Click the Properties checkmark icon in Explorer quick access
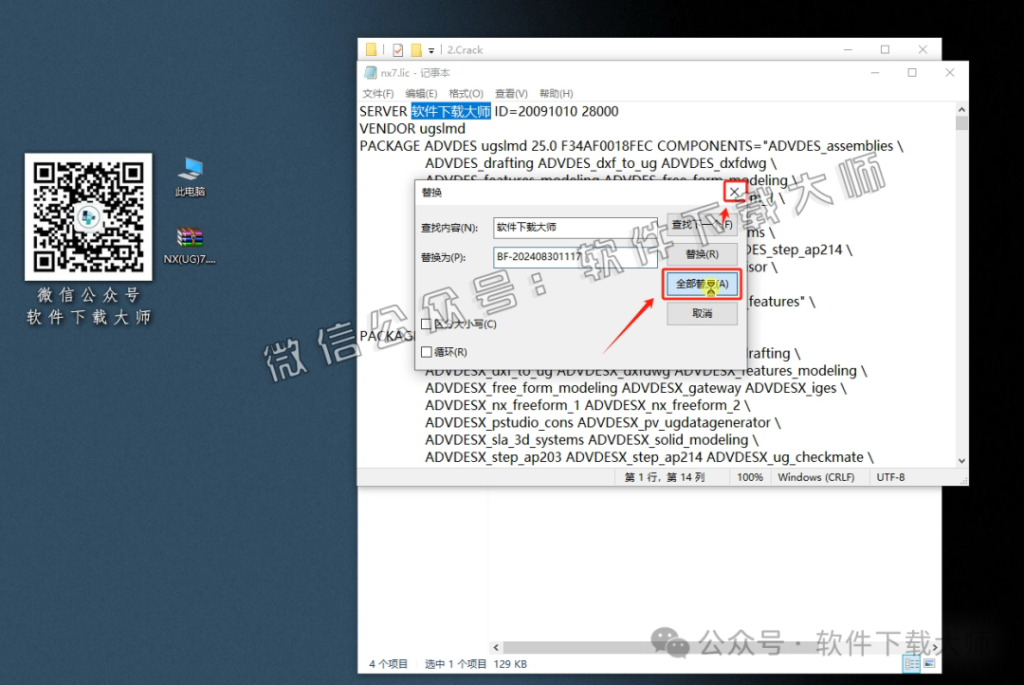The width and height of the screenshot is (1024, 685). (397, 49)
